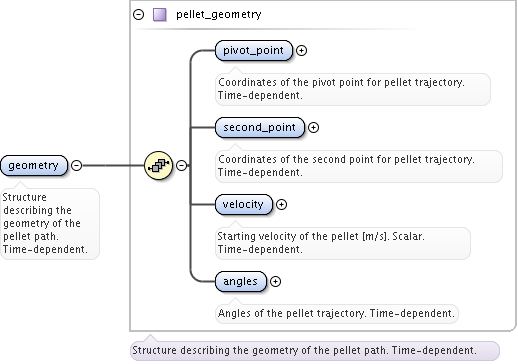
Task: Click the angles trajectory description text
Action: (337, 313)
